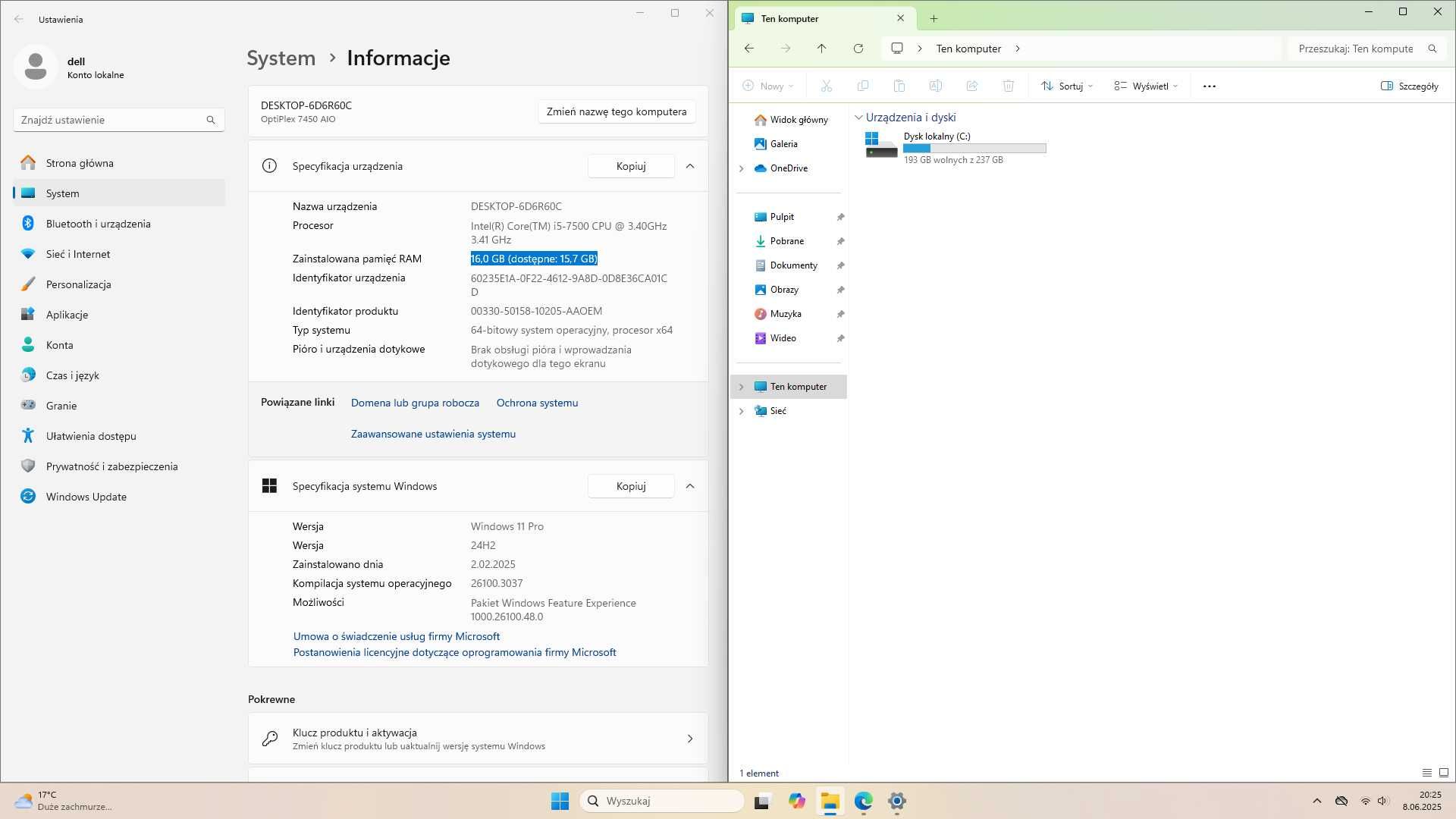Open Granie settings
This screenshot has width=1456, height=819.
[x=119, y=406]
